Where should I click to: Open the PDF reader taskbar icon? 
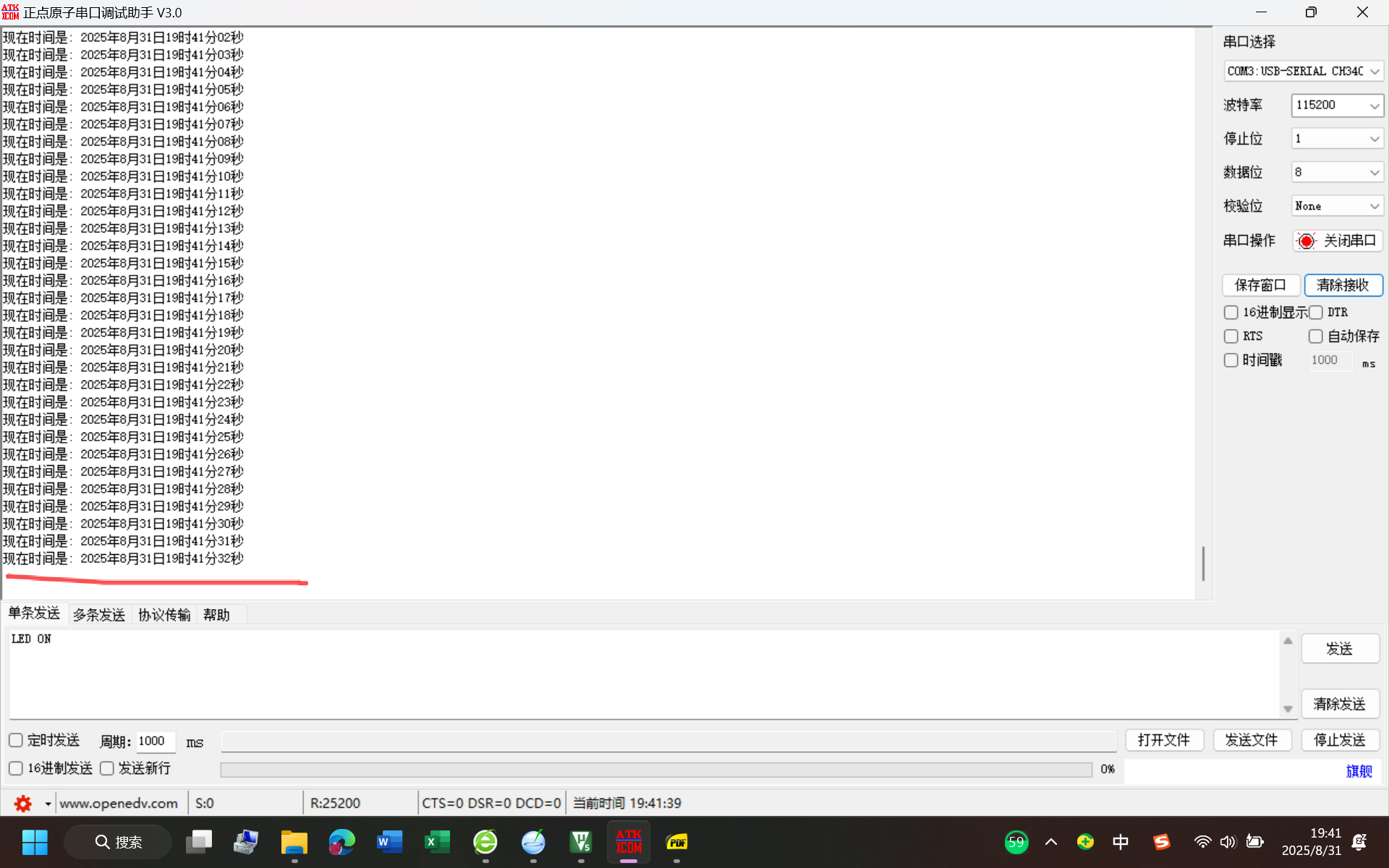pos(676,842)
